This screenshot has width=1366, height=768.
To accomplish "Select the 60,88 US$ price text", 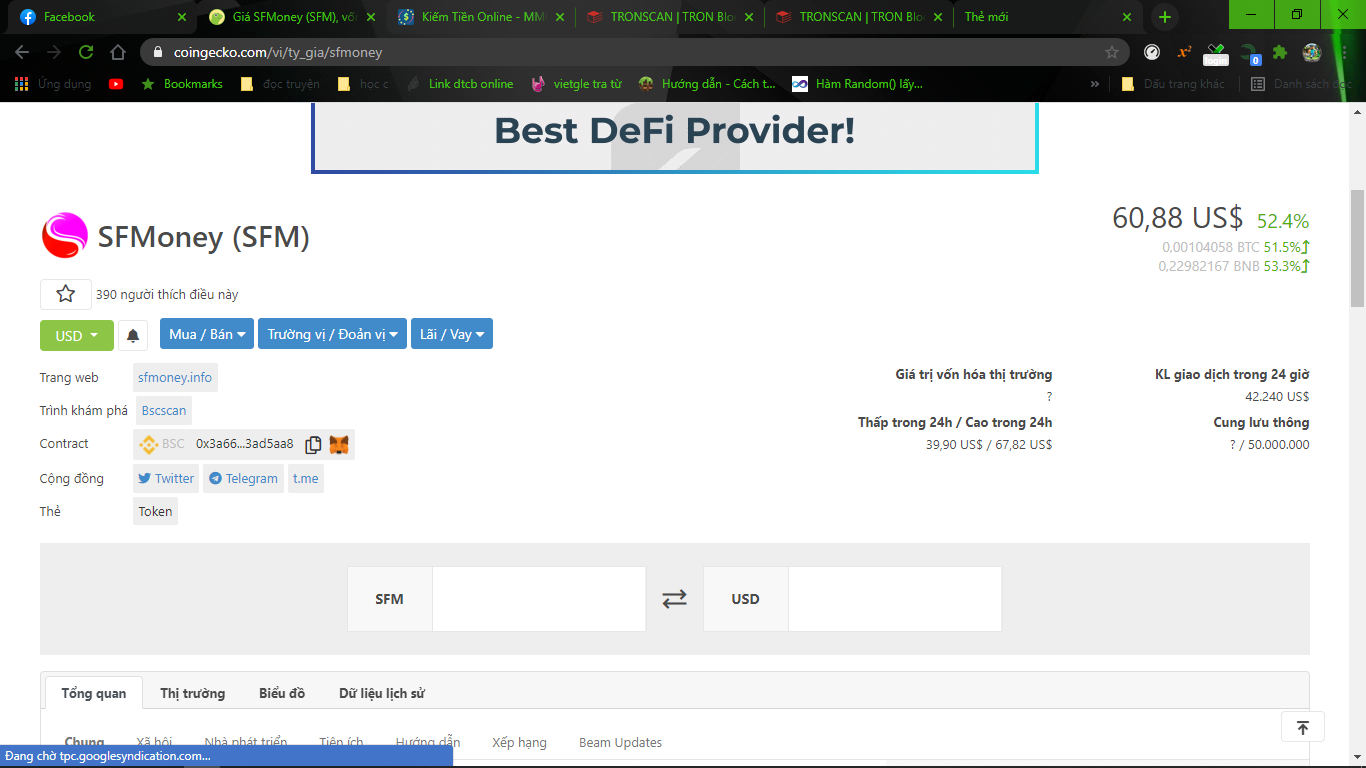I will point(1178,217).
